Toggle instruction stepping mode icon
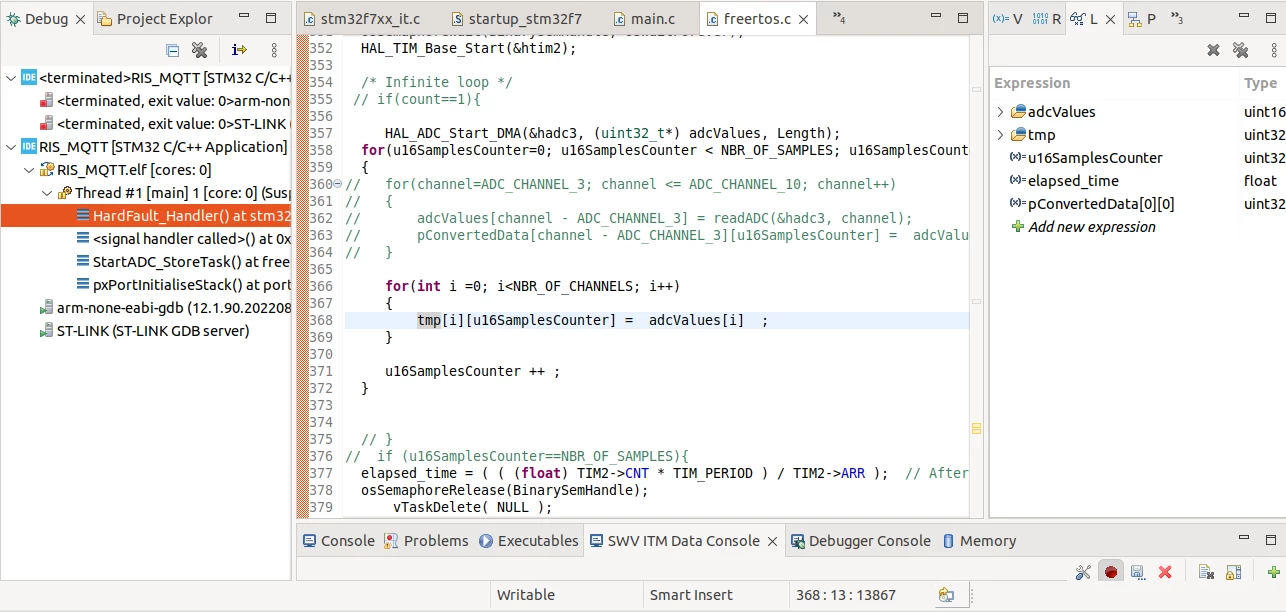The image size is (1286, 612). 239,50
